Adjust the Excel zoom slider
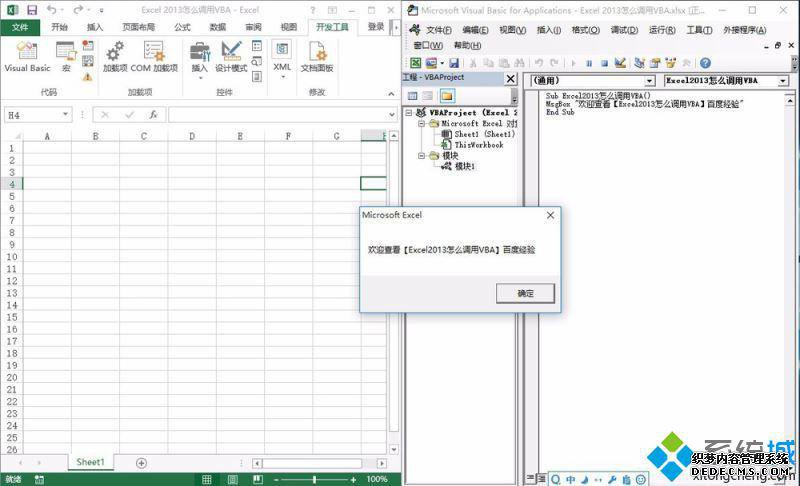 pos(314,480)
